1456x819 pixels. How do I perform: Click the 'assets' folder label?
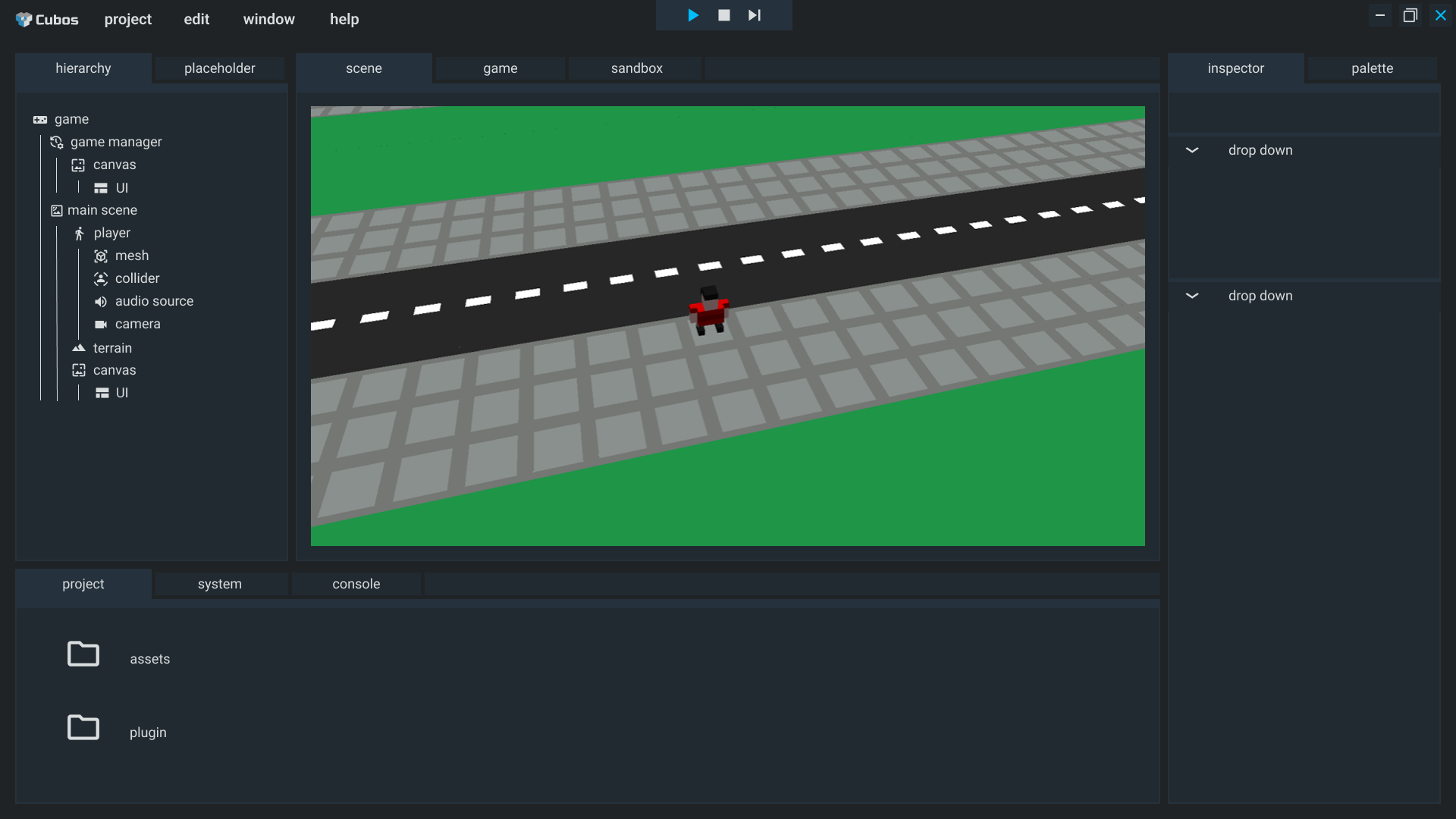150,659
